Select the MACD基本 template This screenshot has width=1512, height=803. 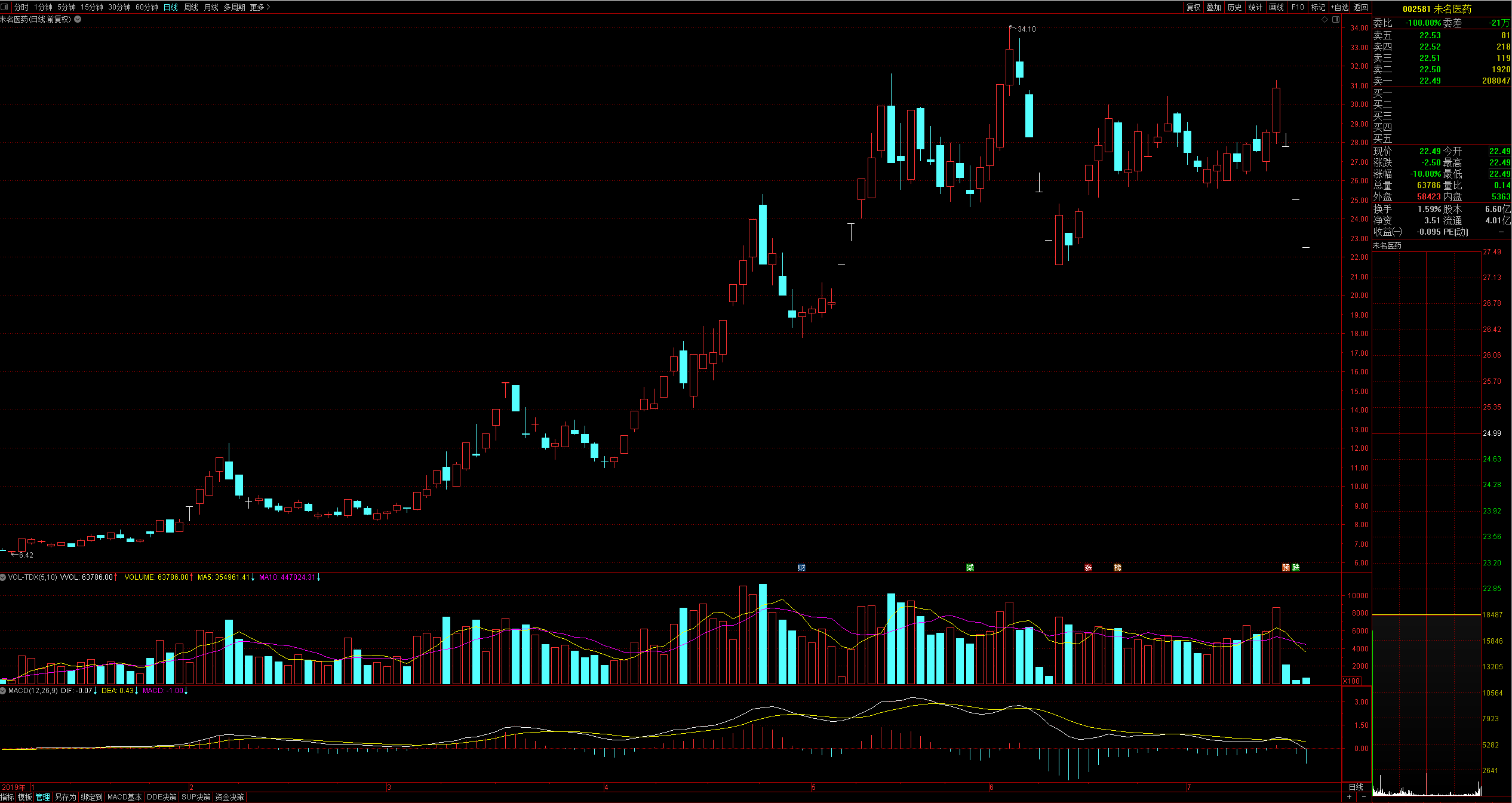(124, 798)
